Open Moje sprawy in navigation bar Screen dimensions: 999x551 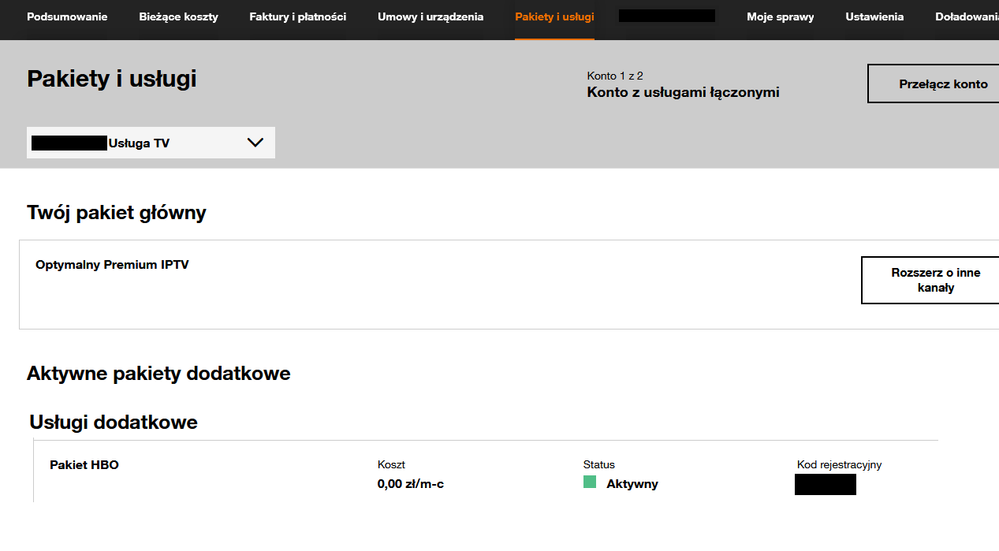780,17
